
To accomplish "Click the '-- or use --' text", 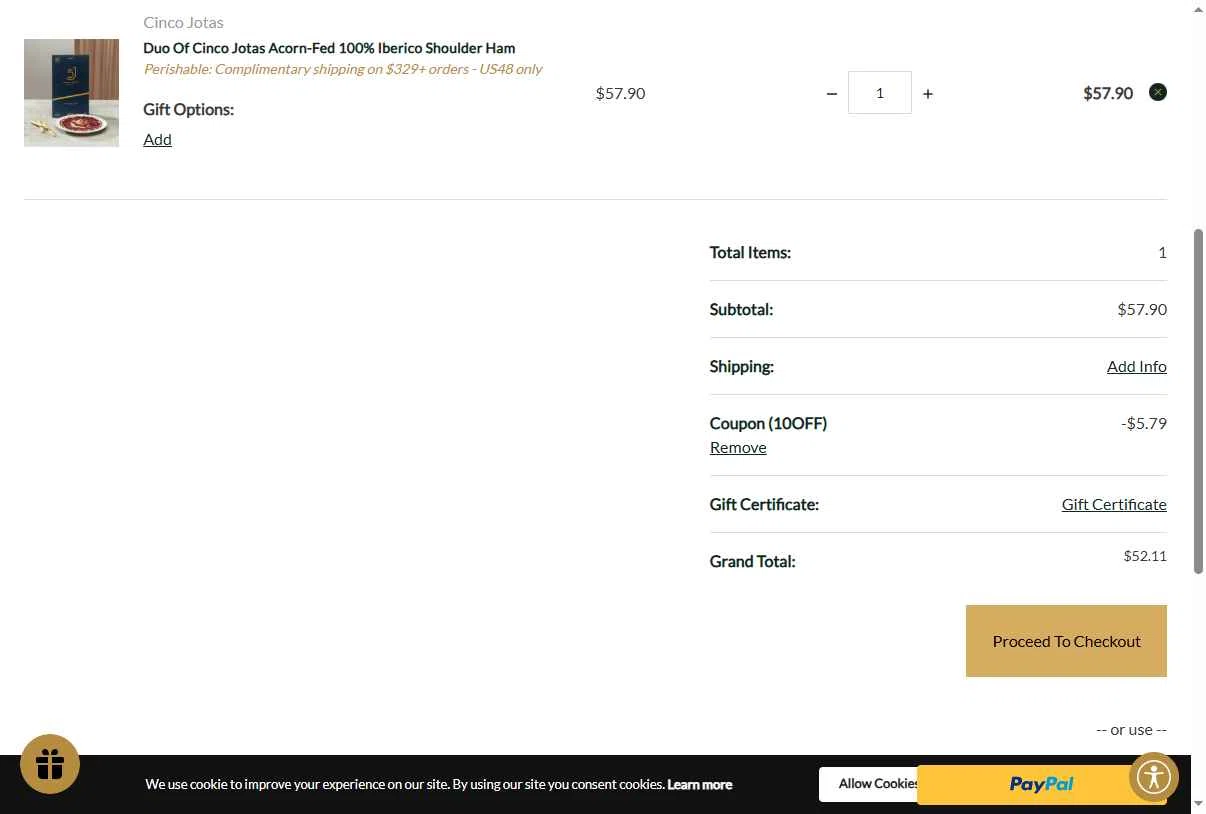I will coord(1131,730).
